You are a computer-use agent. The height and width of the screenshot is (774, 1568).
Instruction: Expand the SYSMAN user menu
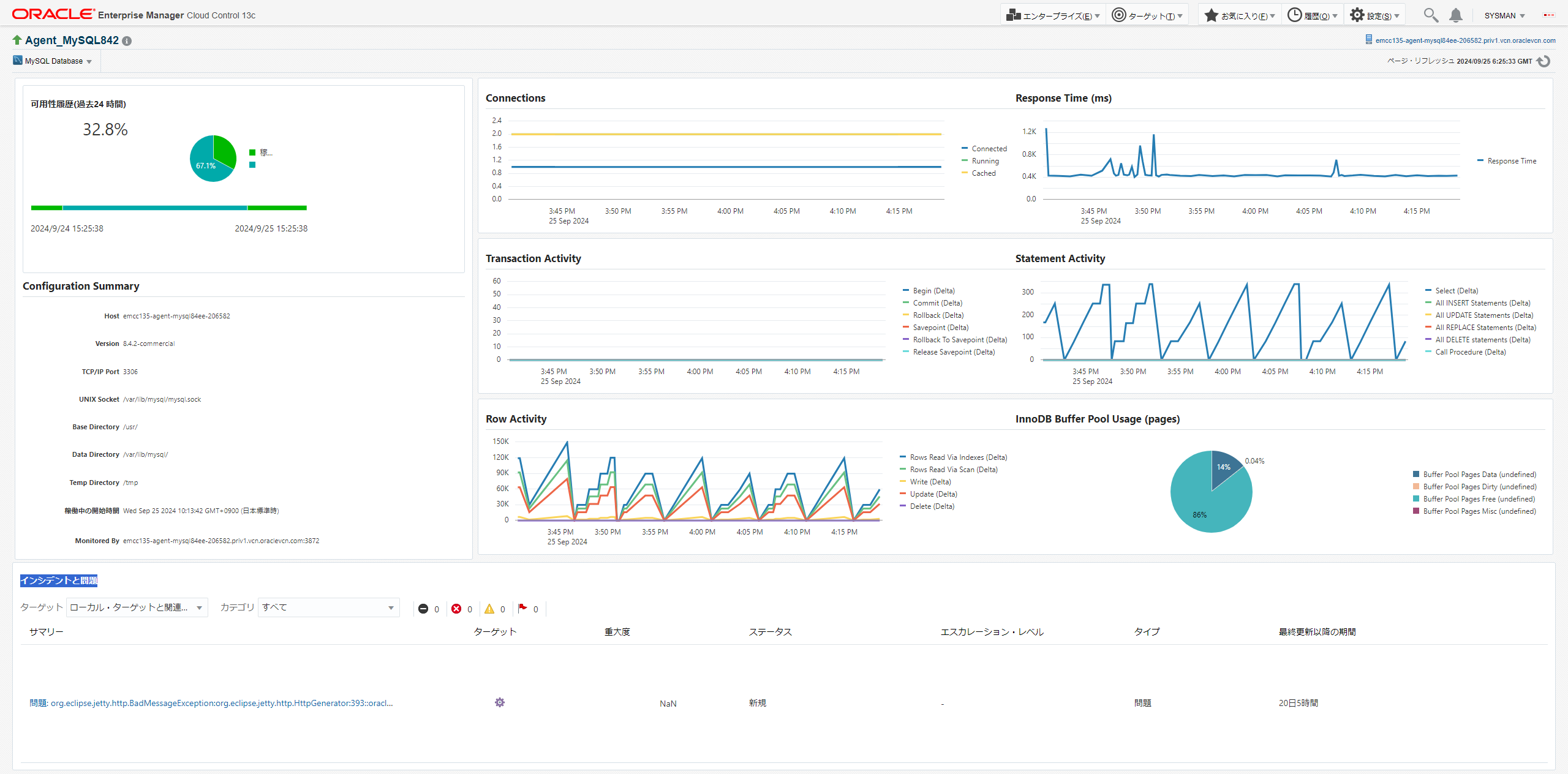(x=1504, y=16)
